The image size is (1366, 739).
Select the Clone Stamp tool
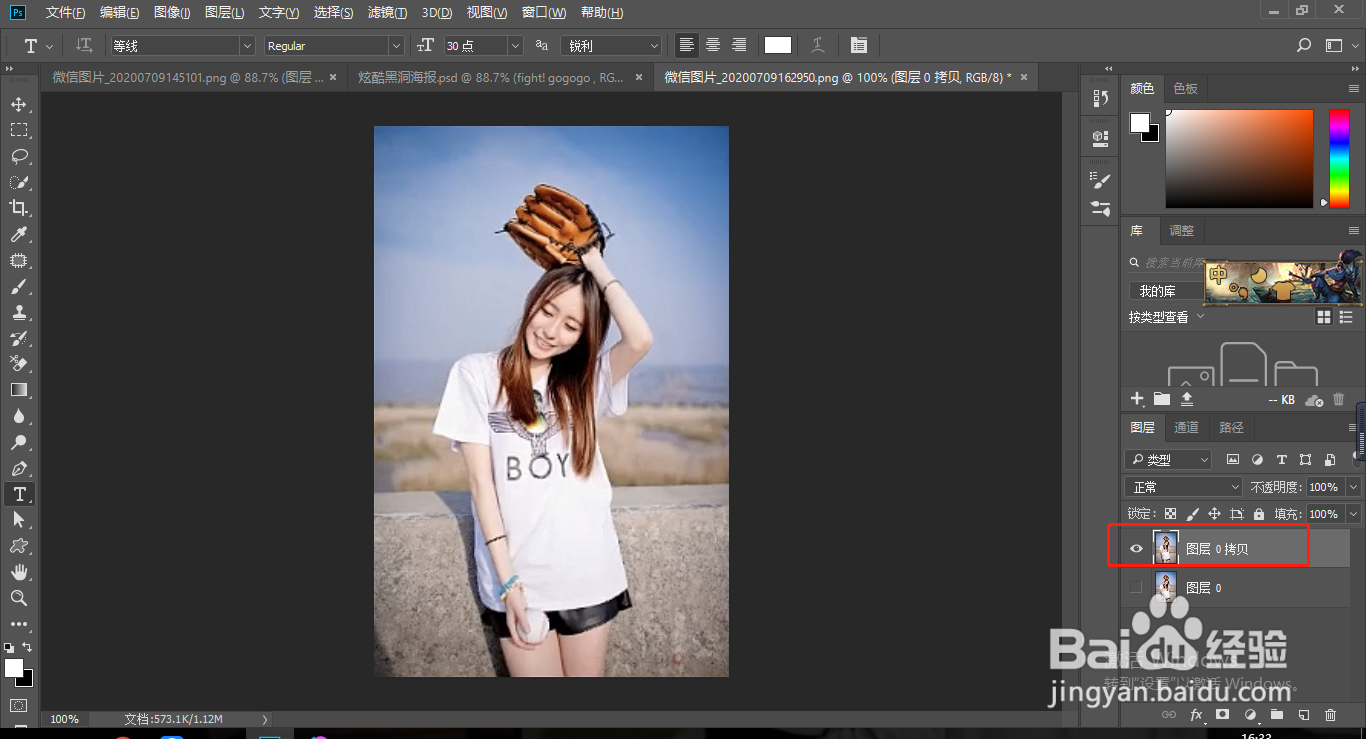pyautogui.click(x=19, y=312)
